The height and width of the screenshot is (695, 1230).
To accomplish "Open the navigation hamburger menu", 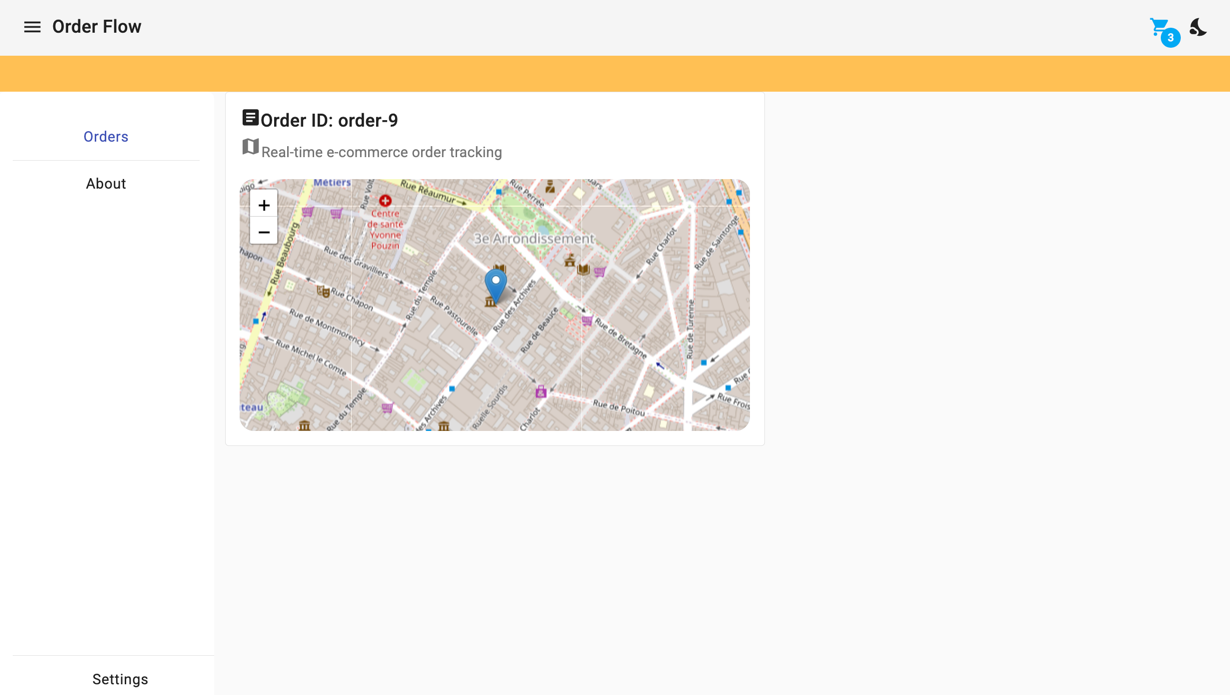I will (x=33, y=26).
